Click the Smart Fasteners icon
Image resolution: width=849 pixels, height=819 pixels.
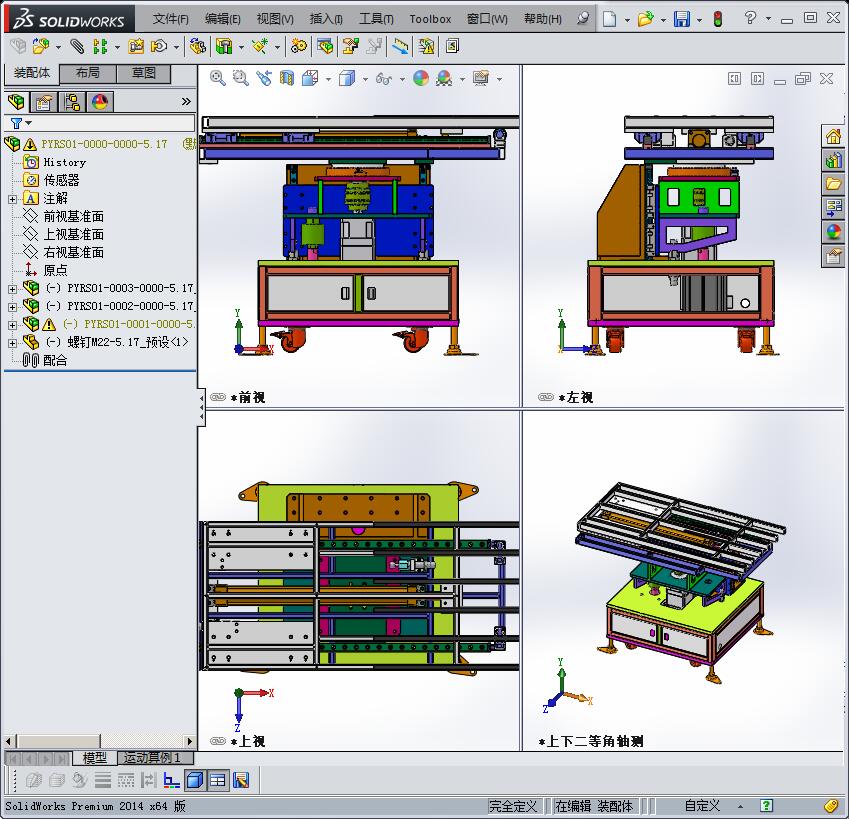click(135, 47)
